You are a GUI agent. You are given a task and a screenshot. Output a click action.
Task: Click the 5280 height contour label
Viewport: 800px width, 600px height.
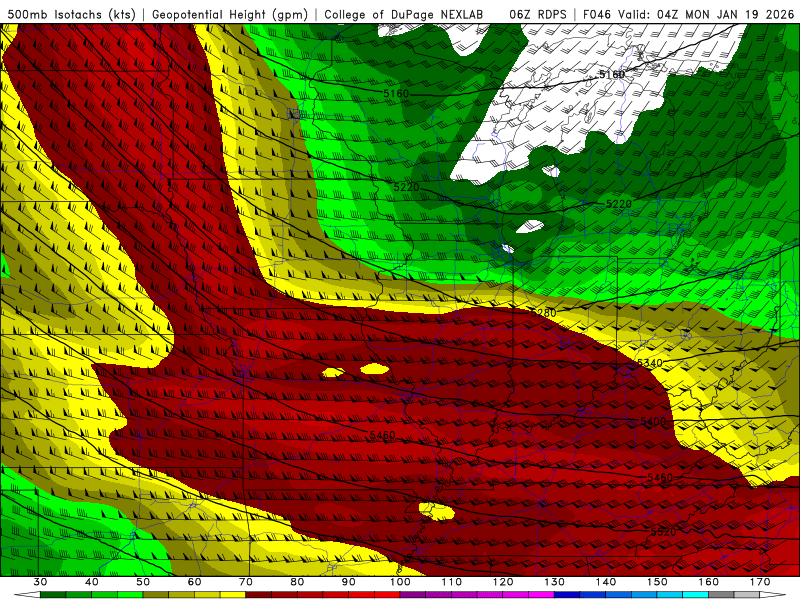point(543,313)
